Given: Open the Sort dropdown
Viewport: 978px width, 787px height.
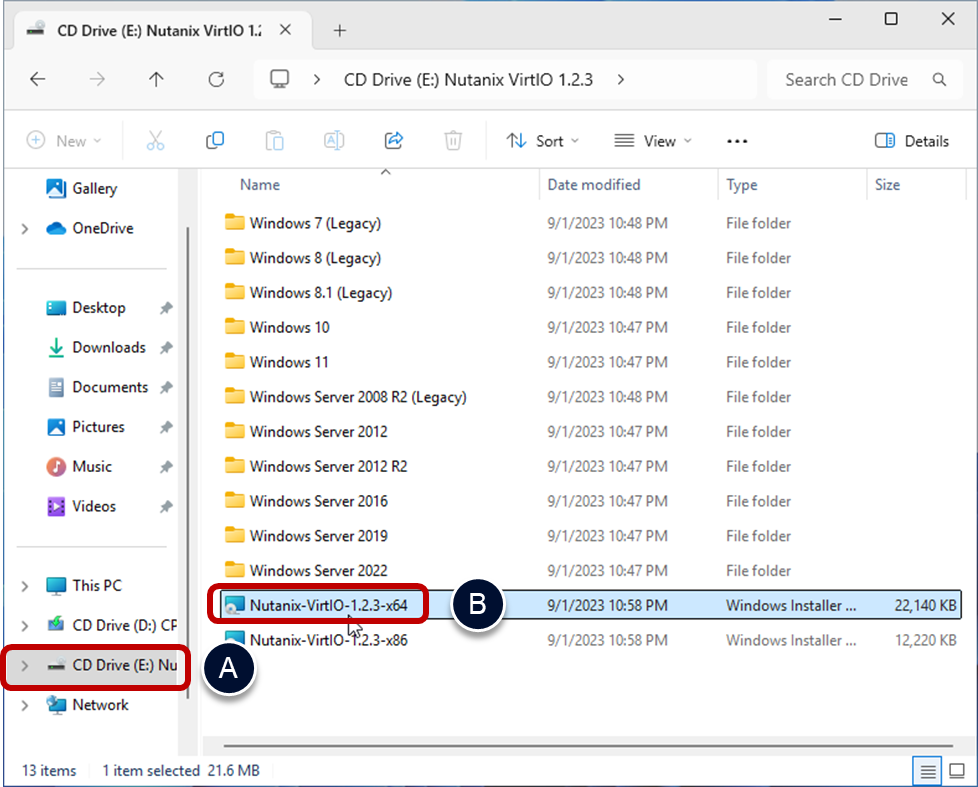Looking at the screenshot, I should (x=543, y=141).
